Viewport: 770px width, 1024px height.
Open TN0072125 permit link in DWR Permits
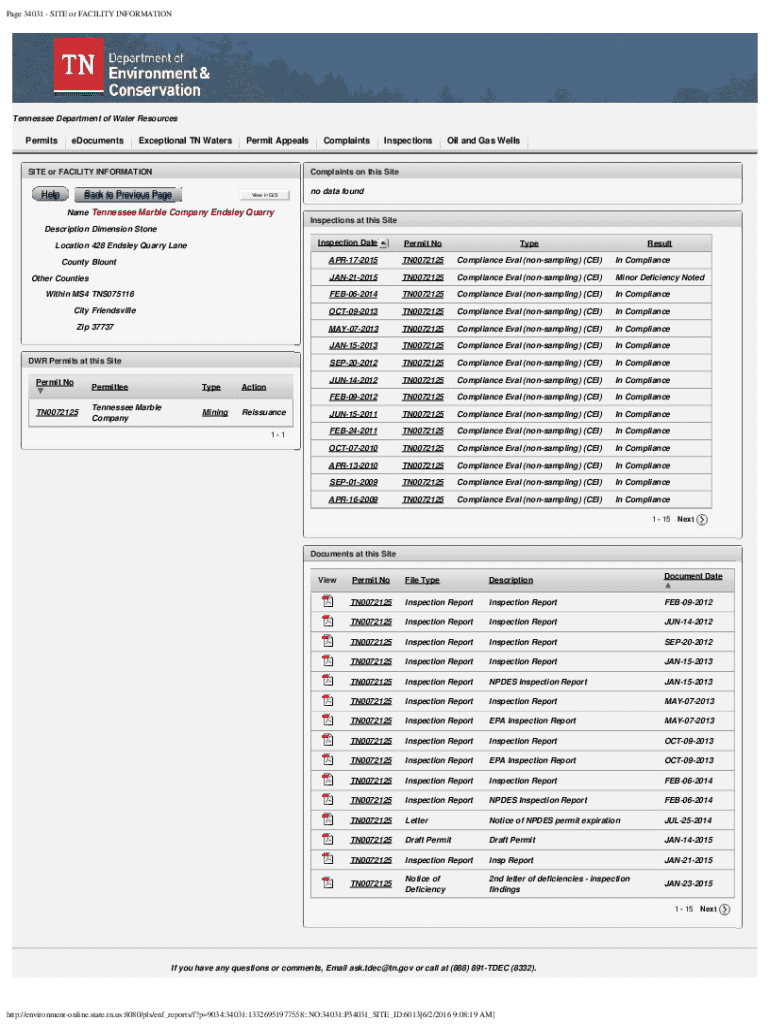[57, 412]
